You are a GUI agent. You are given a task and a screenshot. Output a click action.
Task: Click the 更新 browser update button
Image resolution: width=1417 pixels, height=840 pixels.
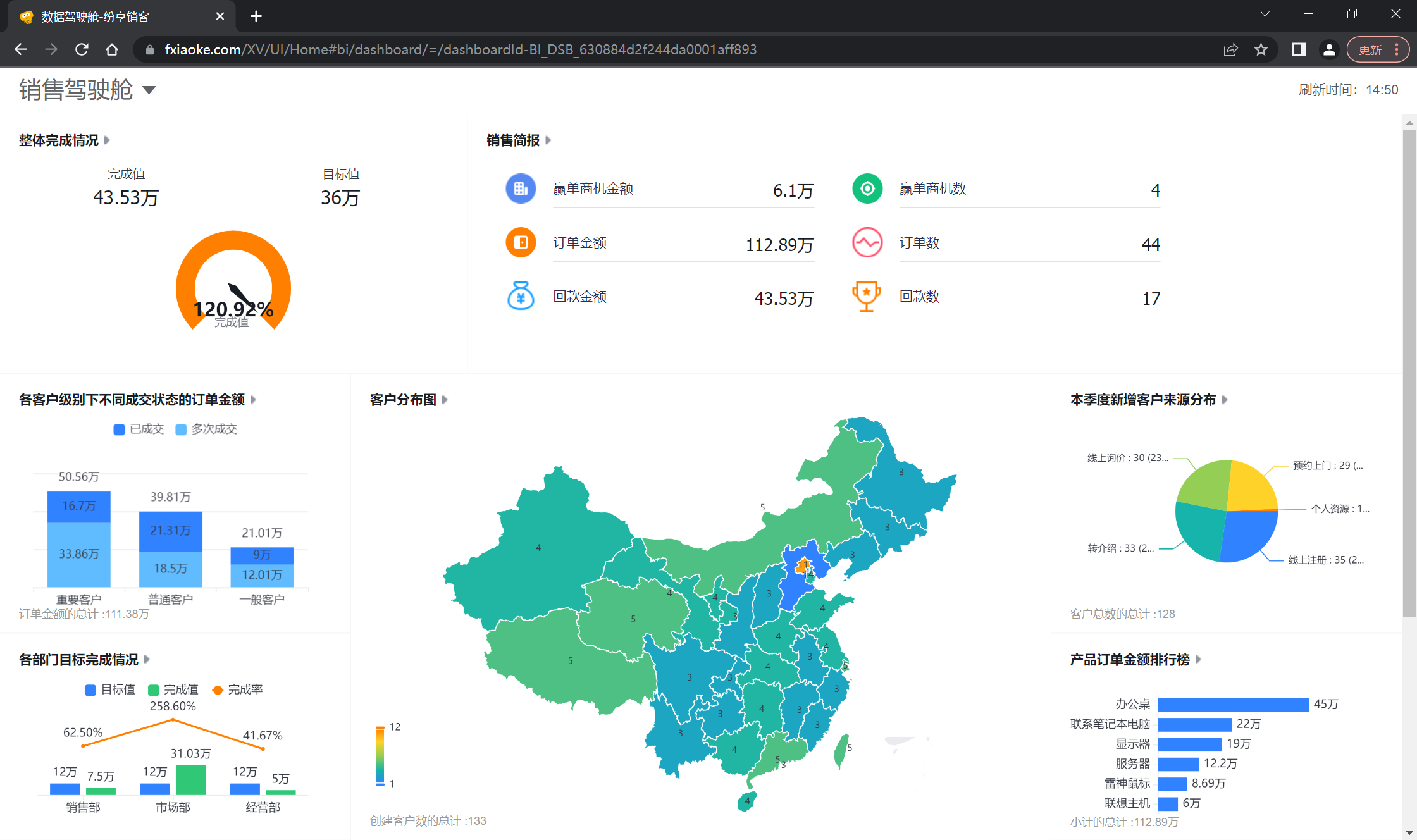click(x=1370, y=49)
